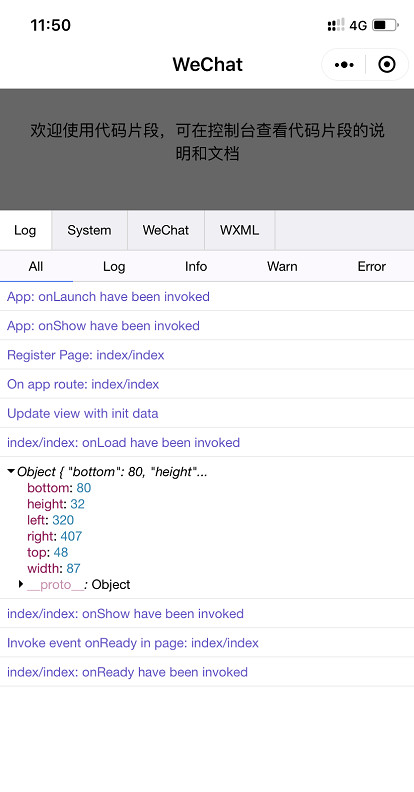Select index/index onReady invoked line
The width and height of the screenshot is (414, 792).
207,672
